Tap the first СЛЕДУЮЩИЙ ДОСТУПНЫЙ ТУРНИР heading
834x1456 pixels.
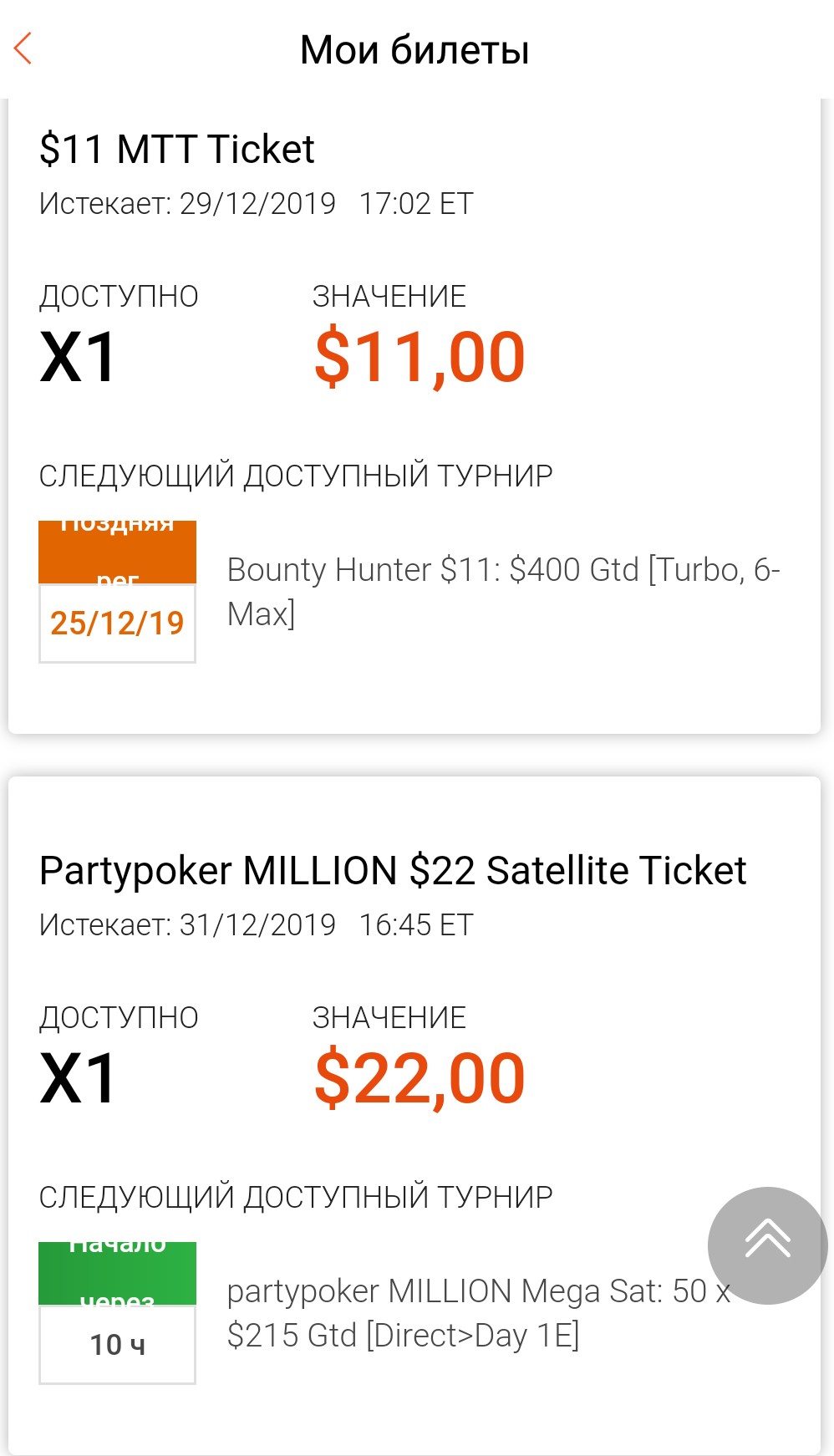tap(296, 476)
